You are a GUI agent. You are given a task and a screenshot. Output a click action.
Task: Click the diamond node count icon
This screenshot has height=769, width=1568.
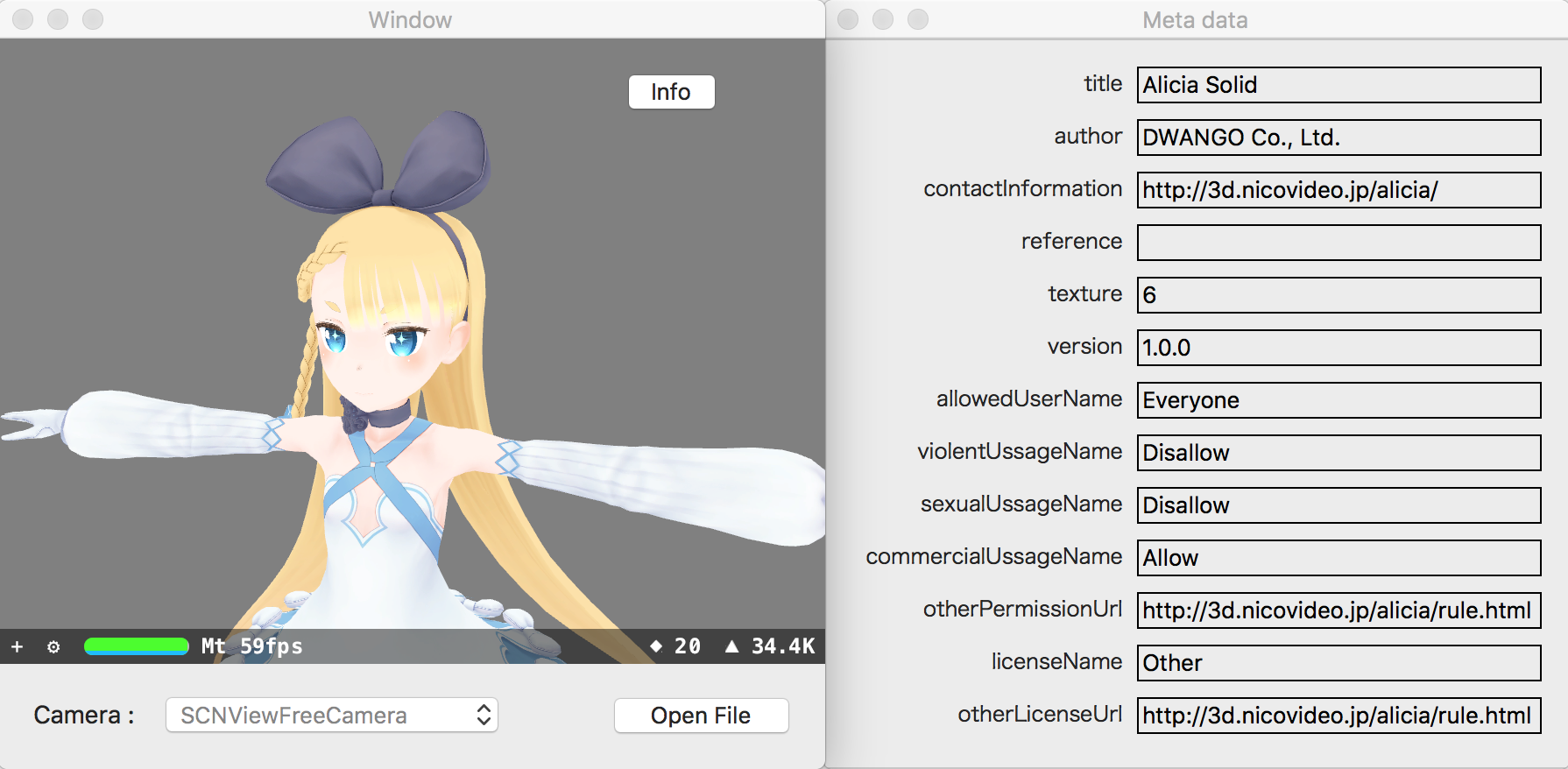tap(656, 646)
